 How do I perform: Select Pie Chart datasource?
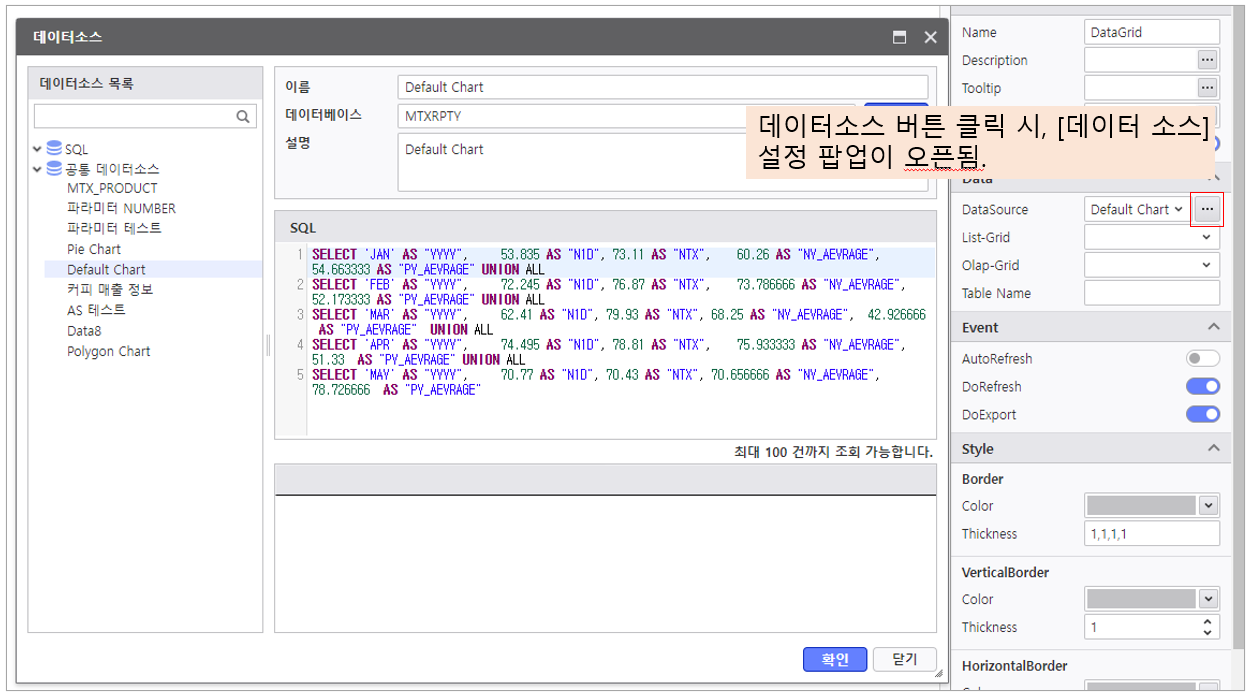pos(94,249)
